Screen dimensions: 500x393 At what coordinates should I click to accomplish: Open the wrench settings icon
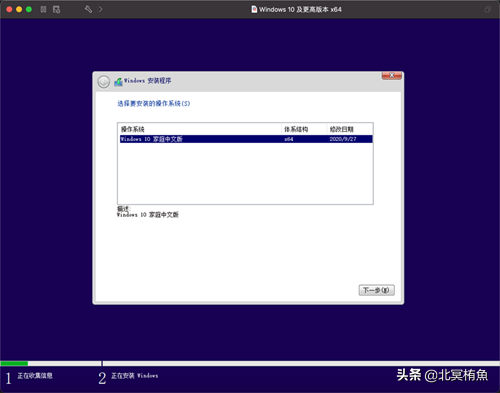(x=88, y=9)
